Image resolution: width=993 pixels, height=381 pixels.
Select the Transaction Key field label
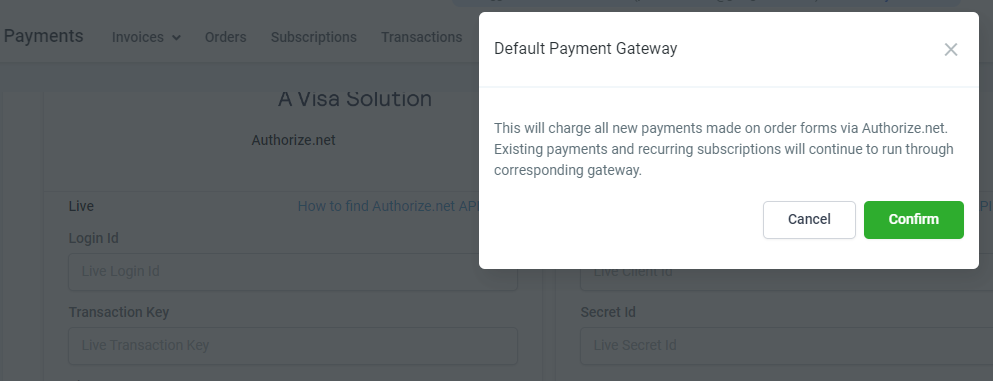118,312
